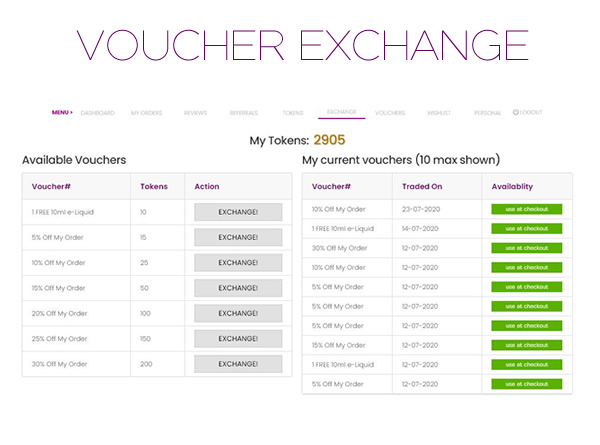600x445 pixels.
Task: Exchange 15 tokens for 5% off voucher
Action: click(x=238, y=238)
